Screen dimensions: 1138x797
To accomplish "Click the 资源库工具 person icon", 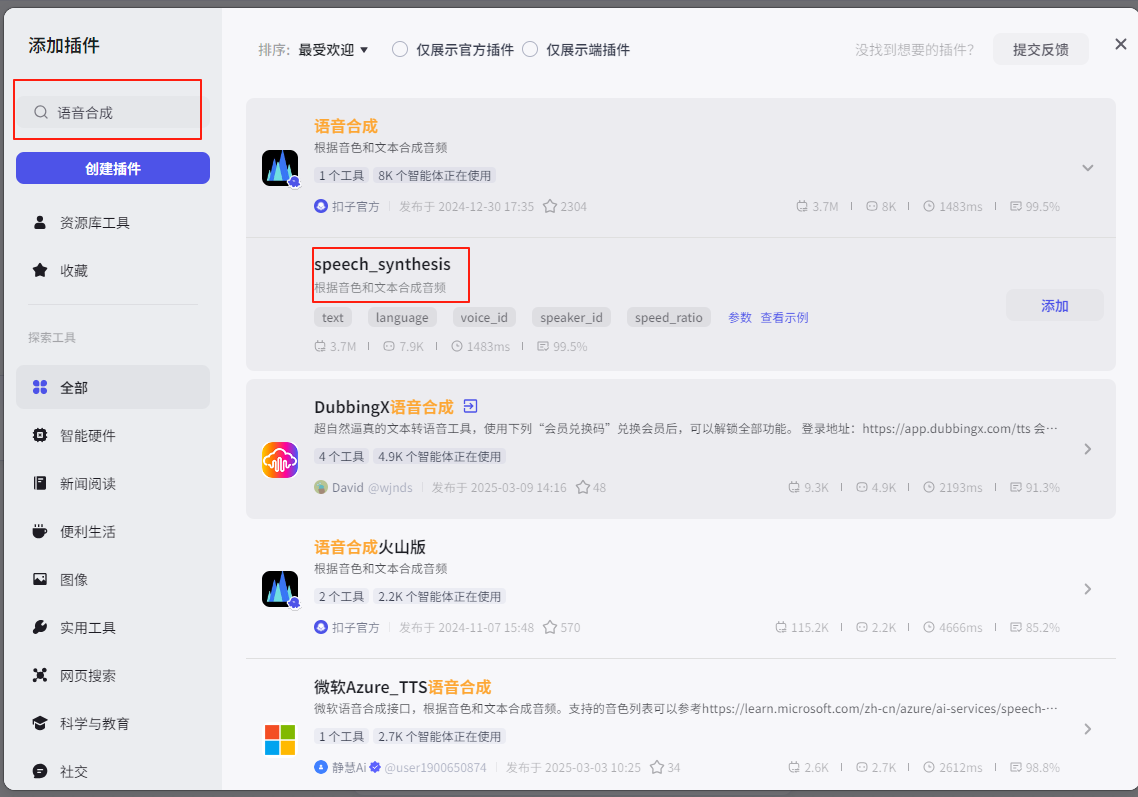I will tap(40, 222).
